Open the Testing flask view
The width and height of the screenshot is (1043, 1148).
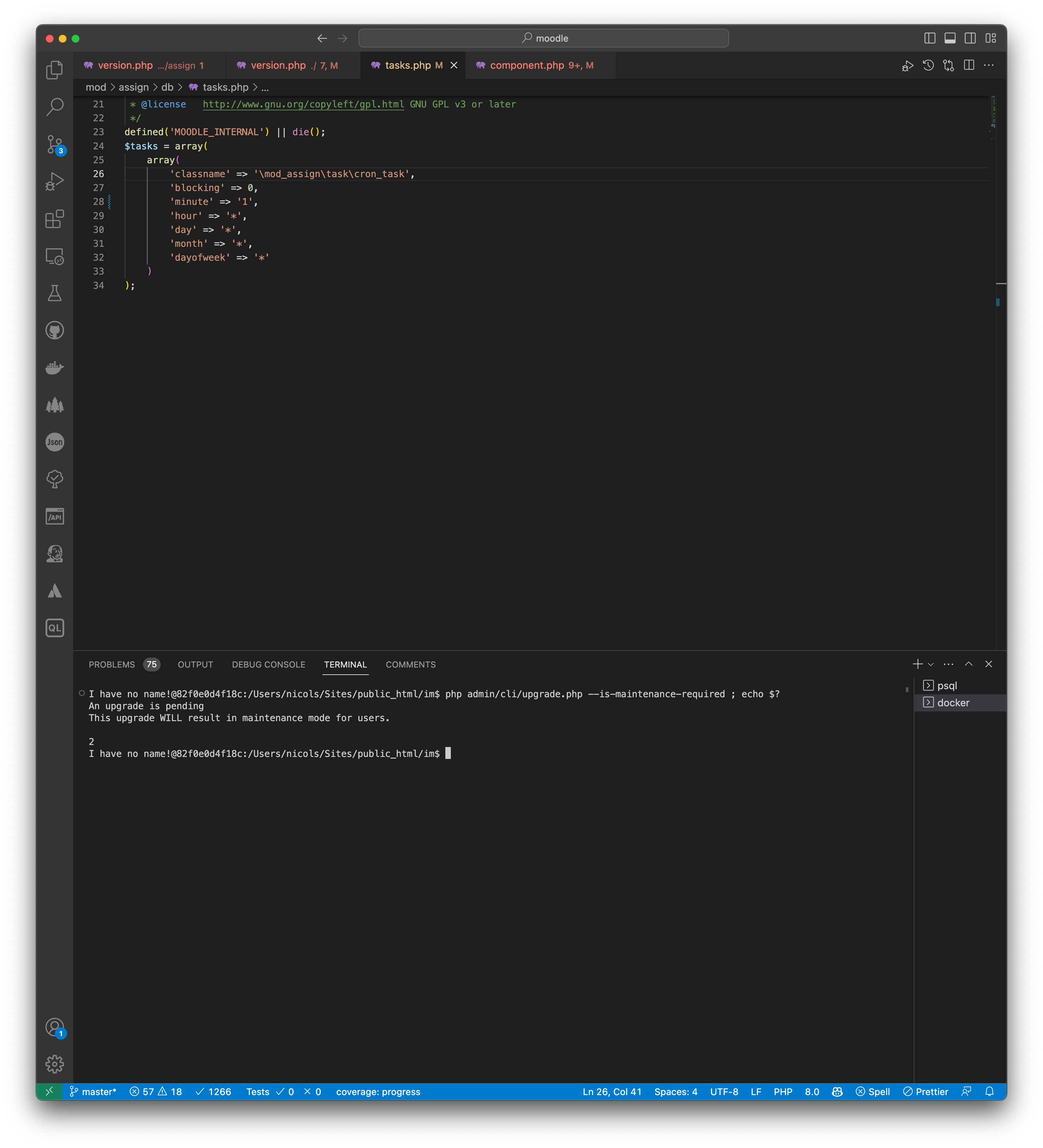click(x=55, y=293)
